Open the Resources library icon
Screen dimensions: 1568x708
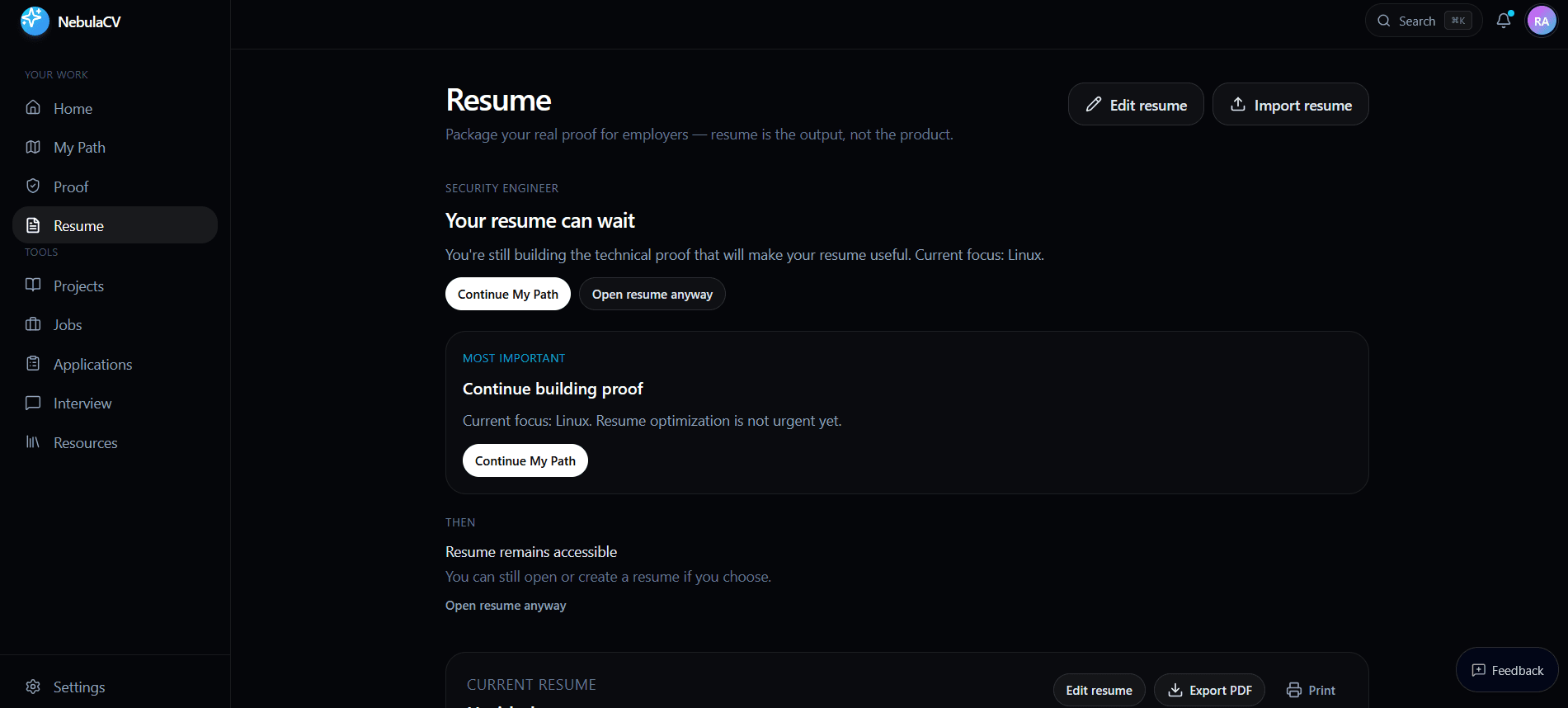(33, 442)
